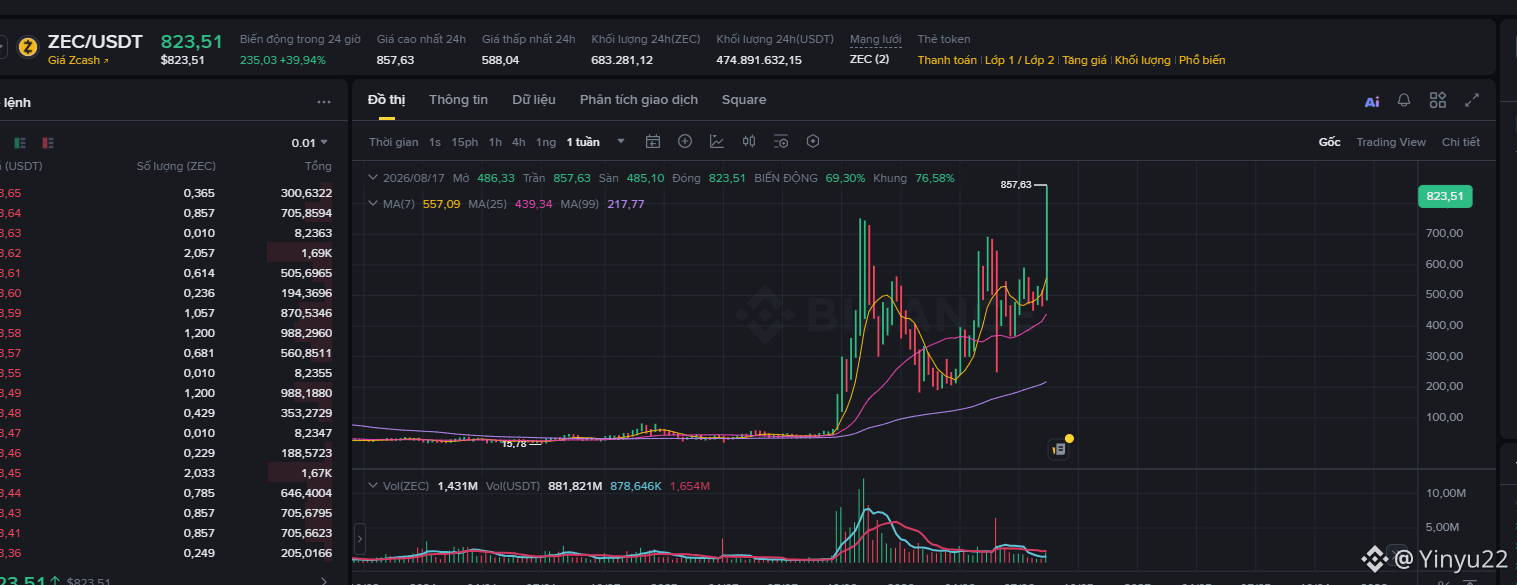1517x585 pixels.
Task: Collapse the Vol(ZEC) volume legend chevron
Action: [375, 486]
